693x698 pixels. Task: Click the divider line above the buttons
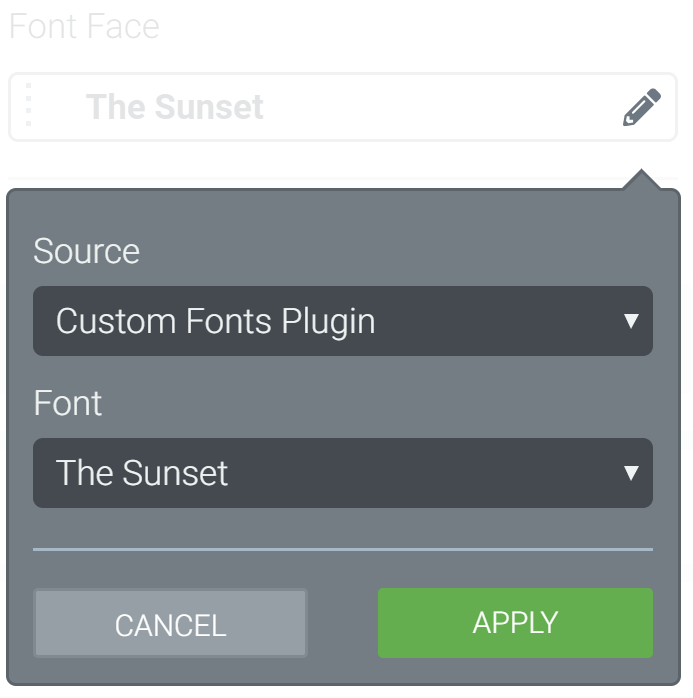342,549
